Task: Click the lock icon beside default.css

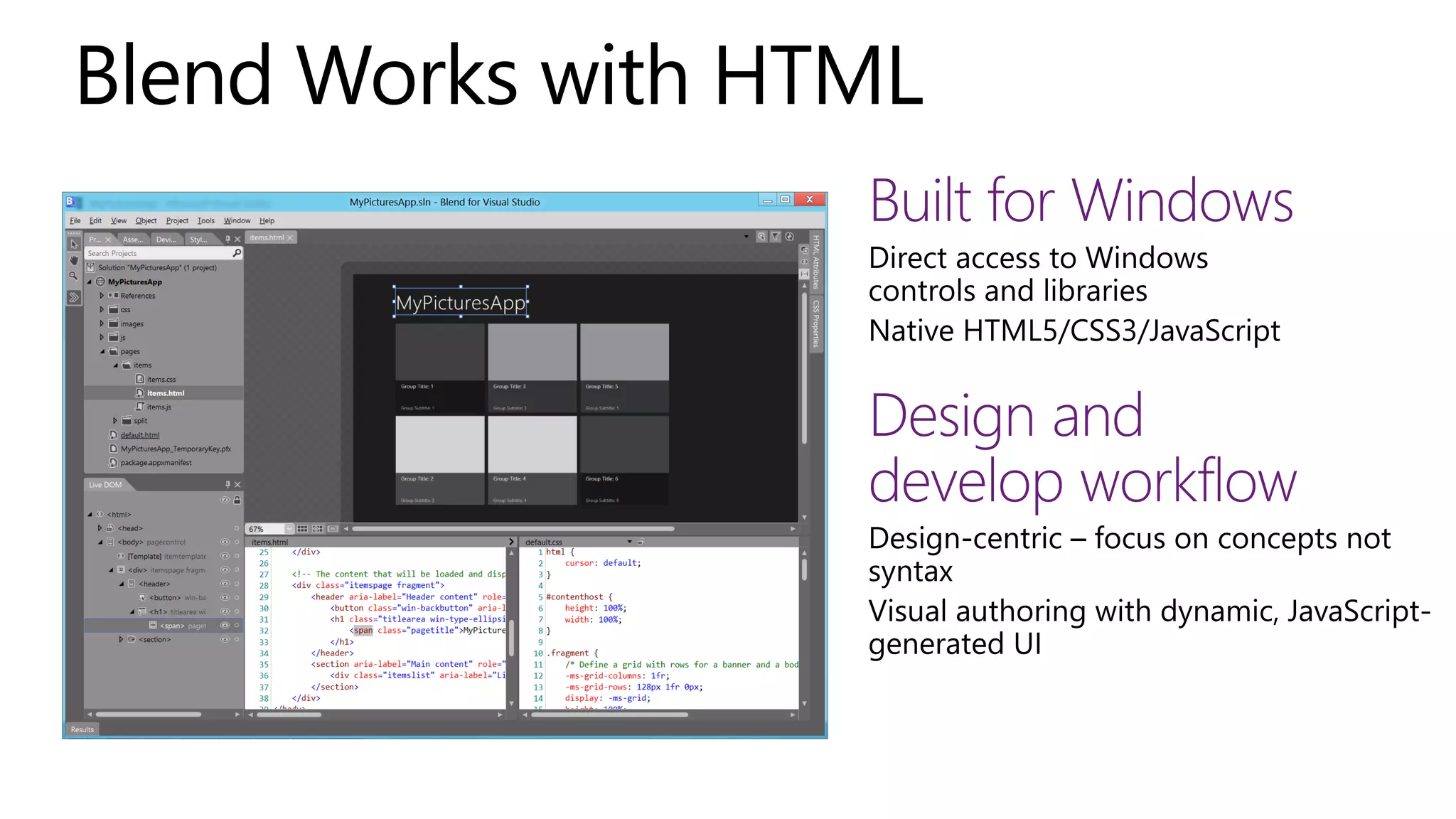Action: tap(641, 542)
